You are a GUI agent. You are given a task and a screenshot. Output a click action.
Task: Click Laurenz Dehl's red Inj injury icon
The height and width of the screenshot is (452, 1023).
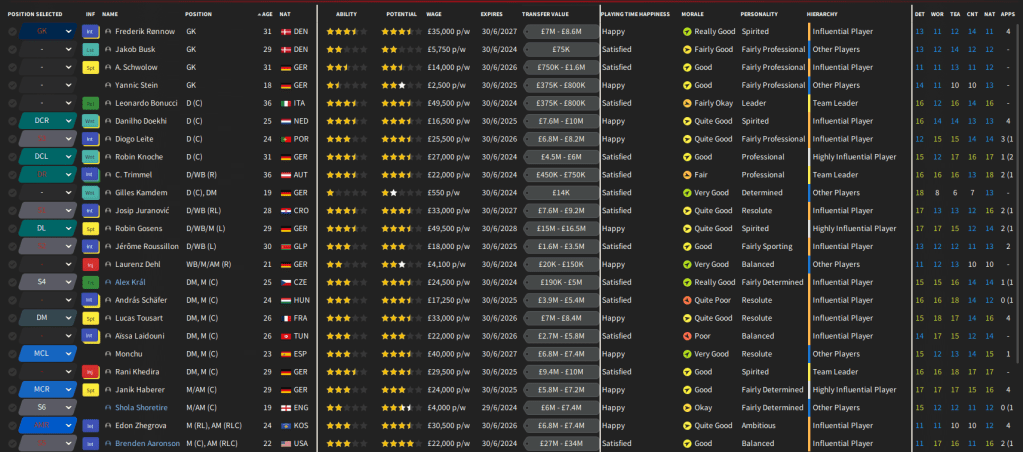point(90,264)
